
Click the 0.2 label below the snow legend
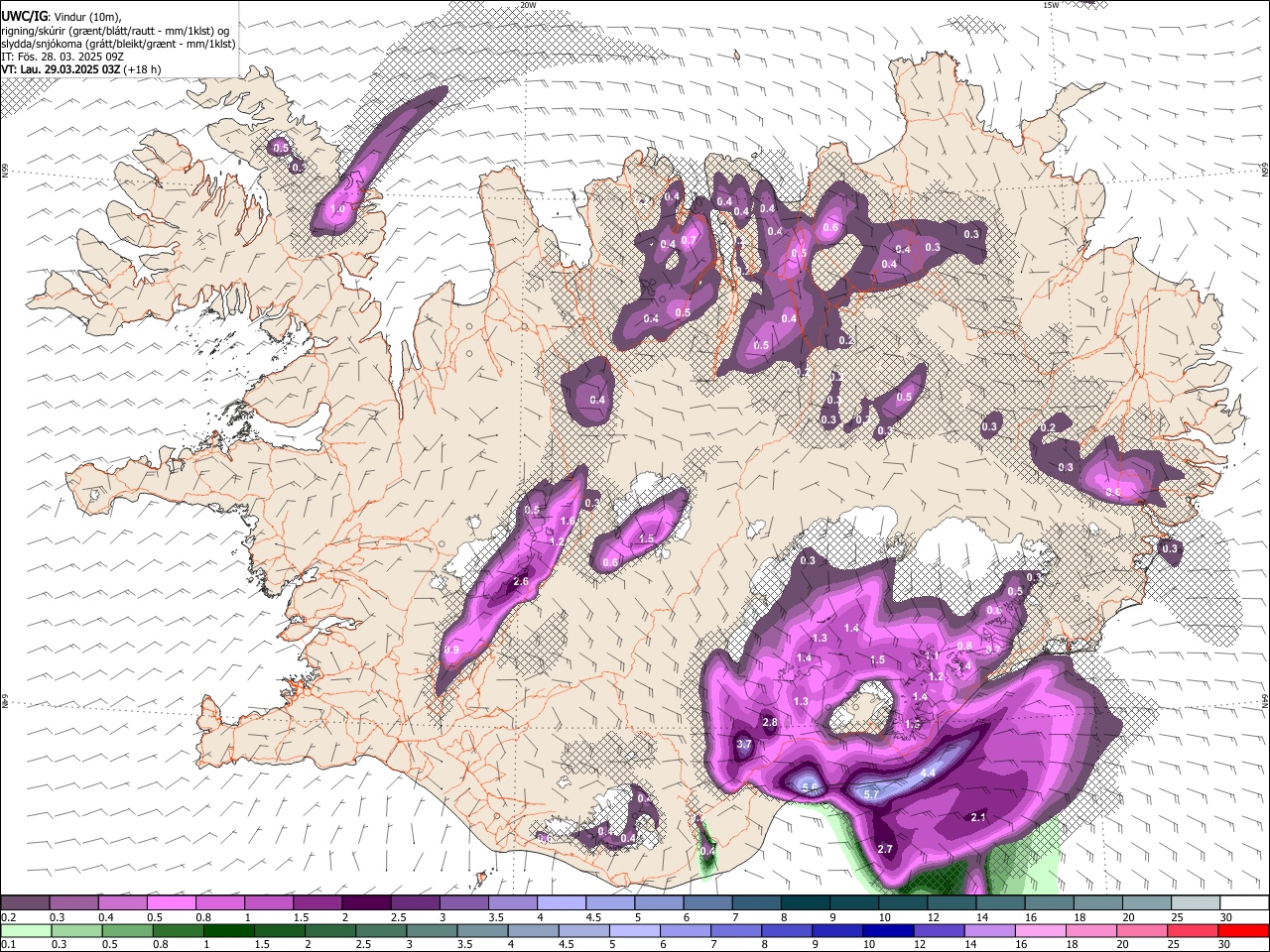(9, 917)
